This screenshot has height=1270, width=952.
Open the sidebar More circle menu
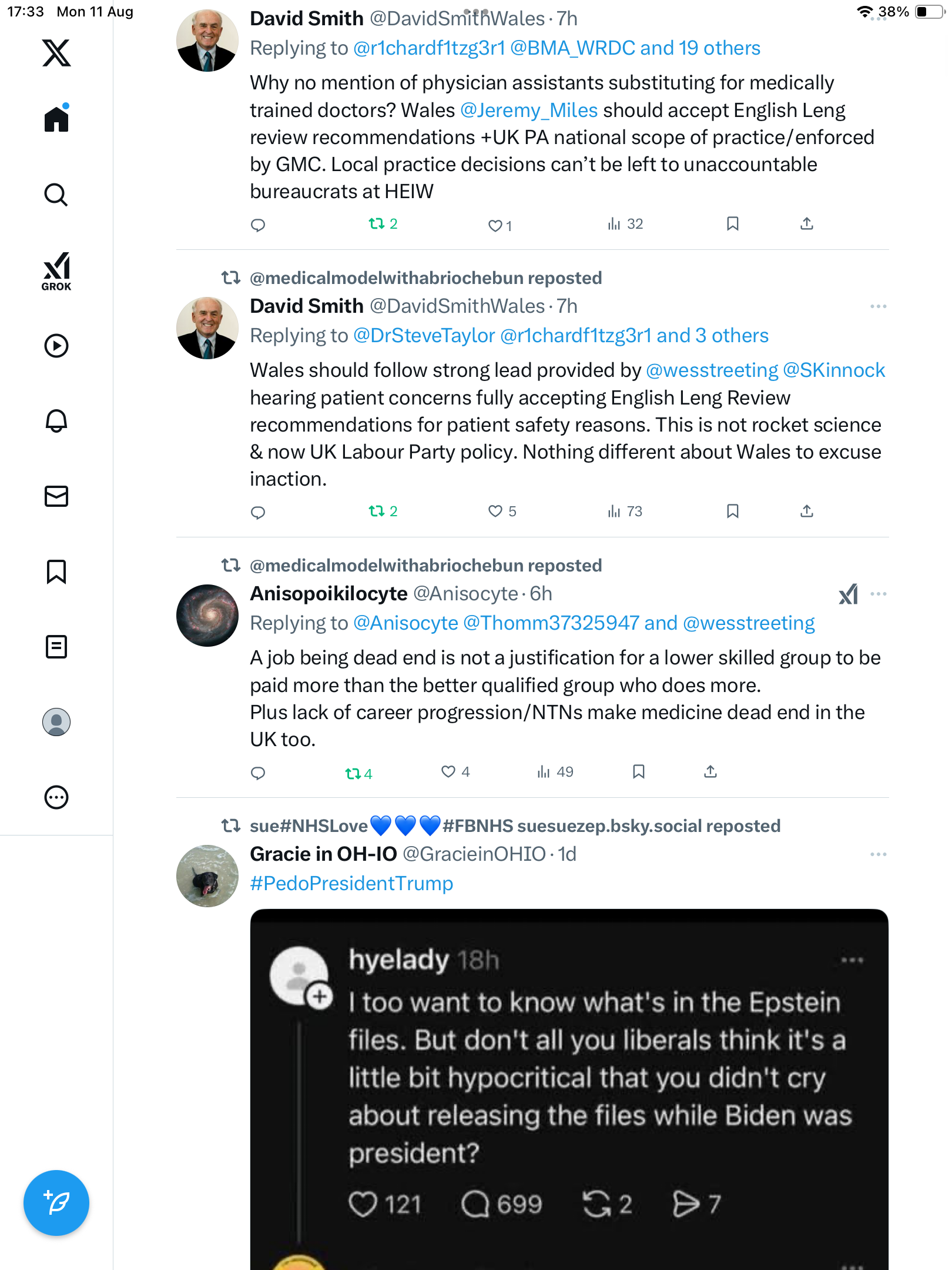(56, 797)
